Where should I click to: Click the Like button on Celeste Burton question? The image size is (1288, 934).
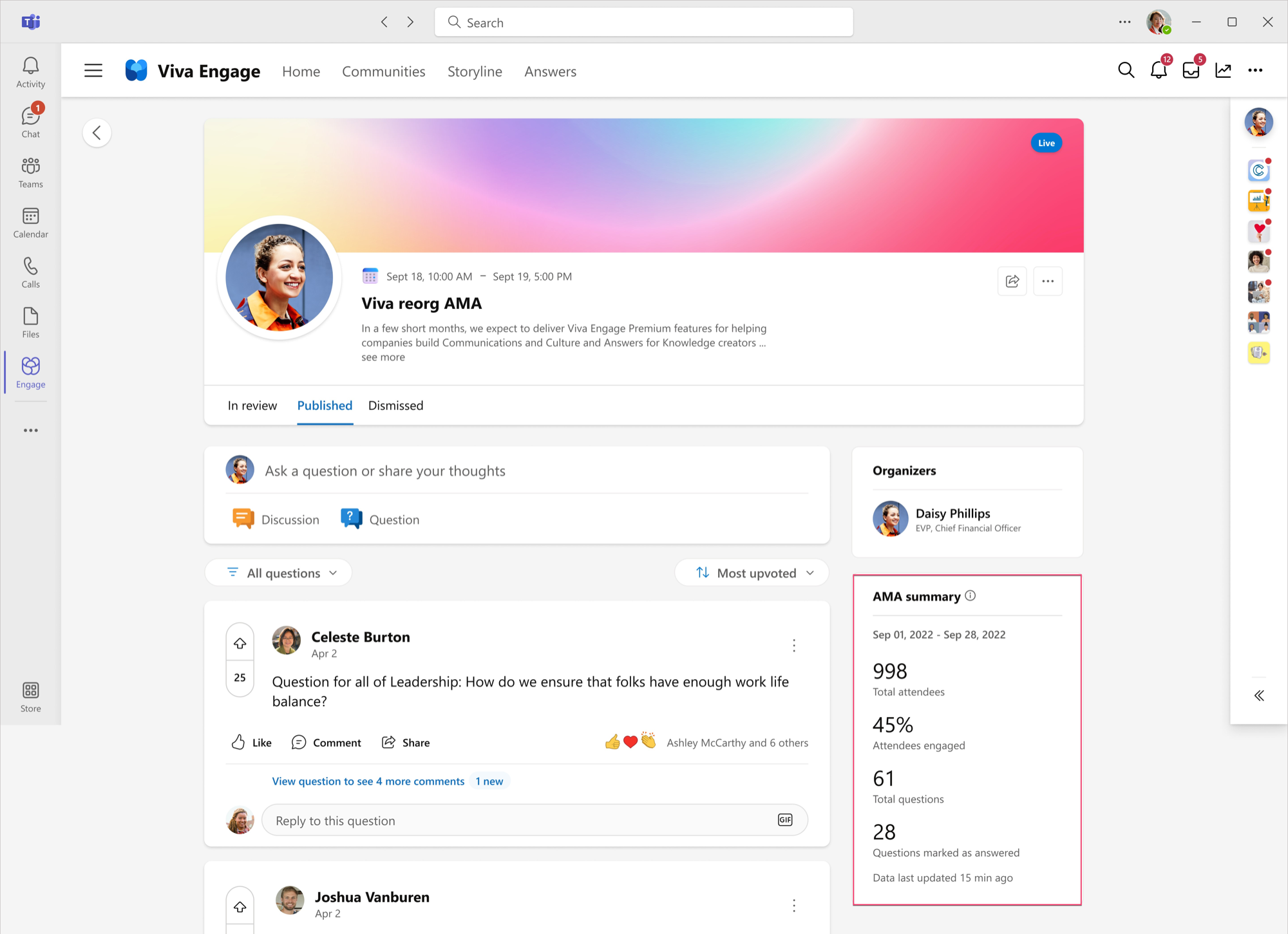[x=252, y=741]
